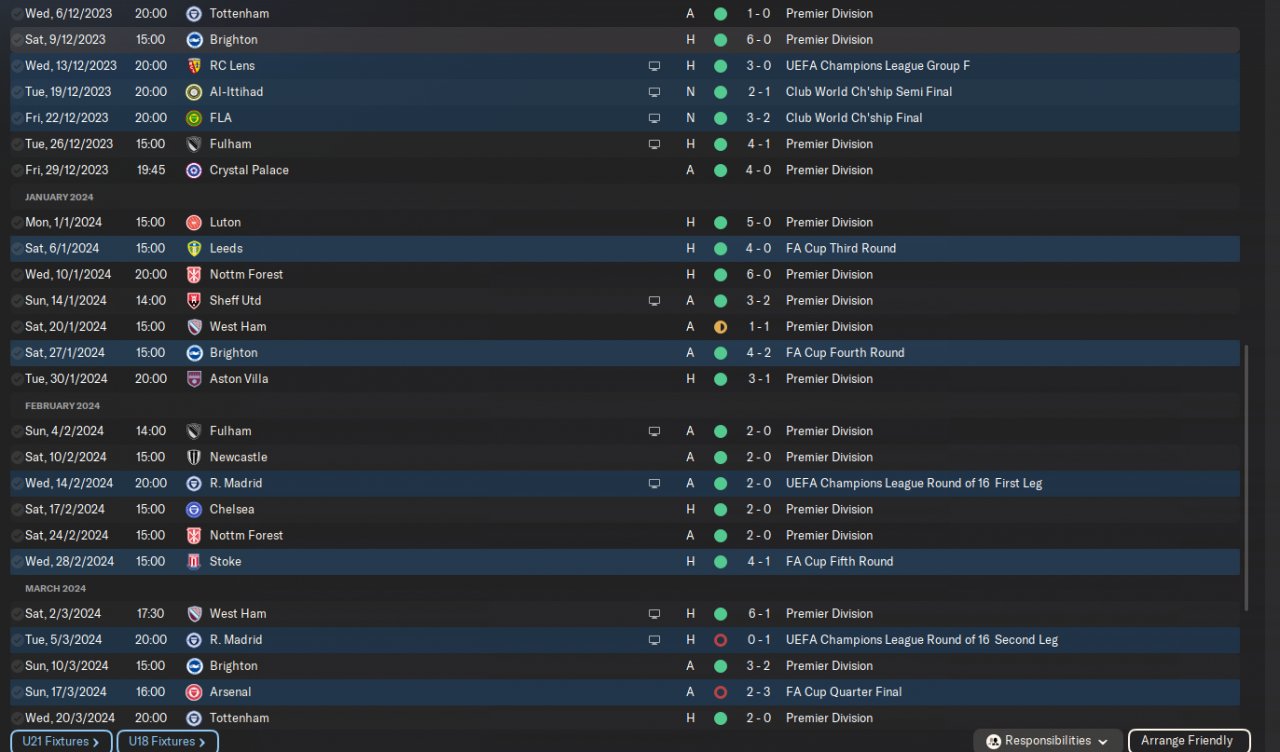Click the Arrange Friendly button
1280x752 pixels.
1188,741
